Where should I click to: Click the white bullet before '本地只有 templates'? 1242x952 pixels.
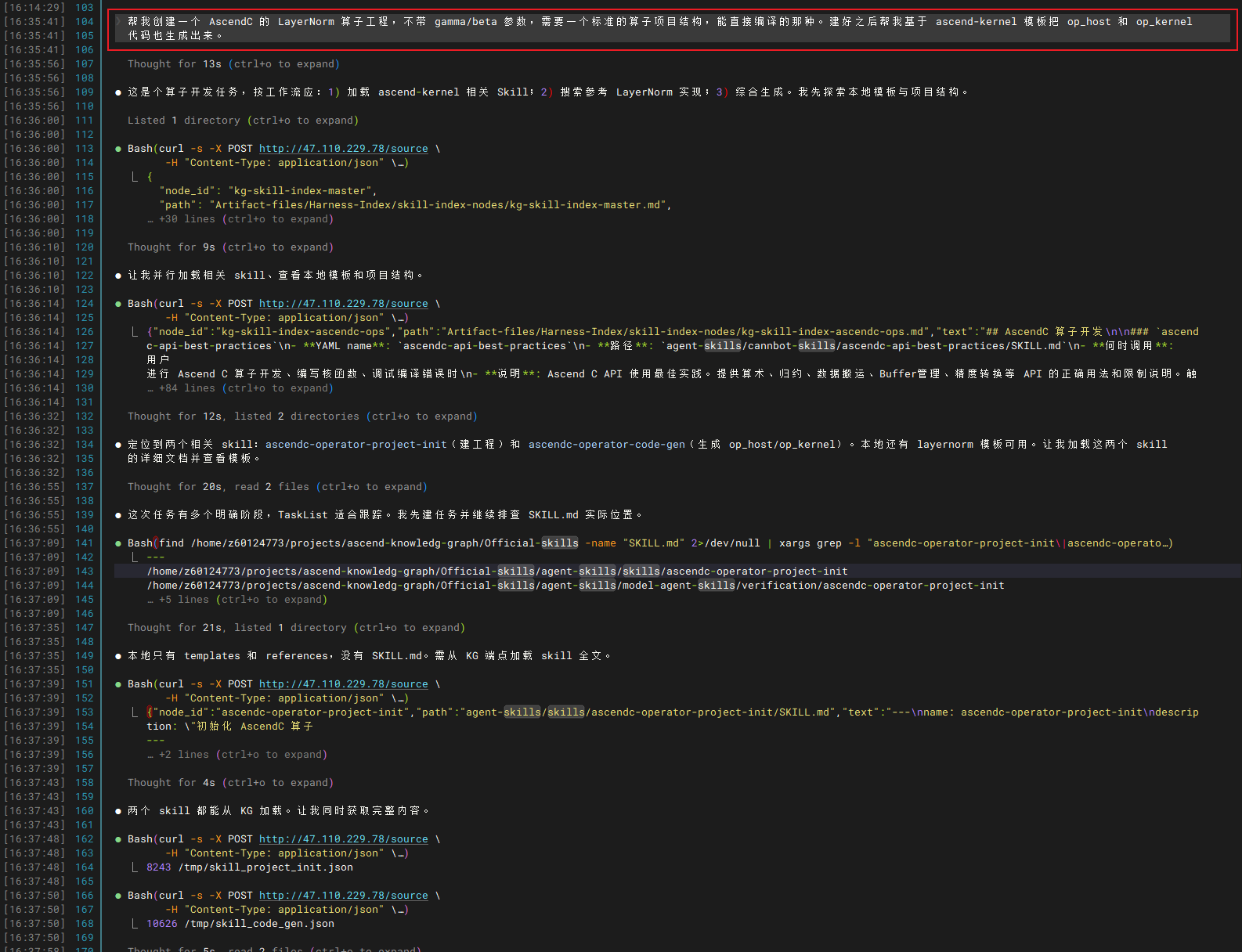[x=118, y=656]
